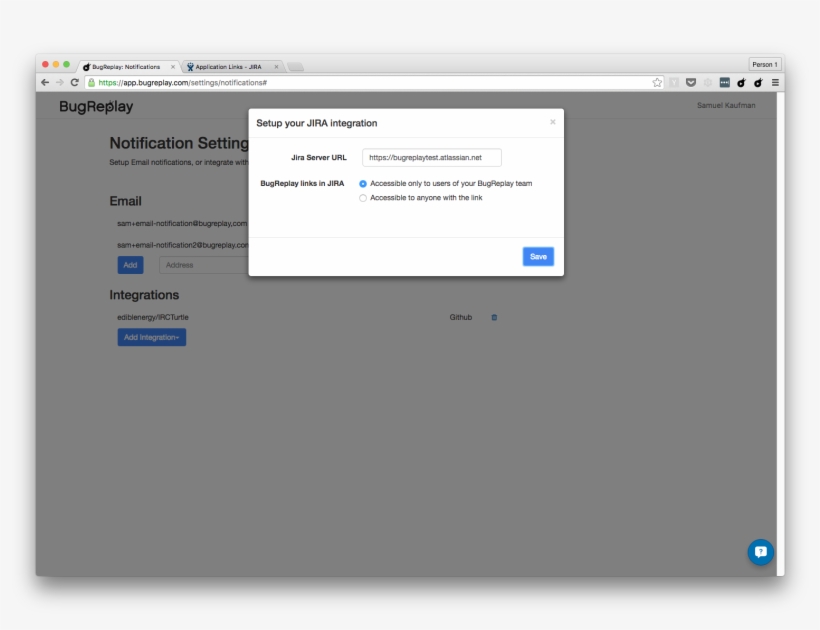
Task: Click the address bar URL
Action: (183, 83)
